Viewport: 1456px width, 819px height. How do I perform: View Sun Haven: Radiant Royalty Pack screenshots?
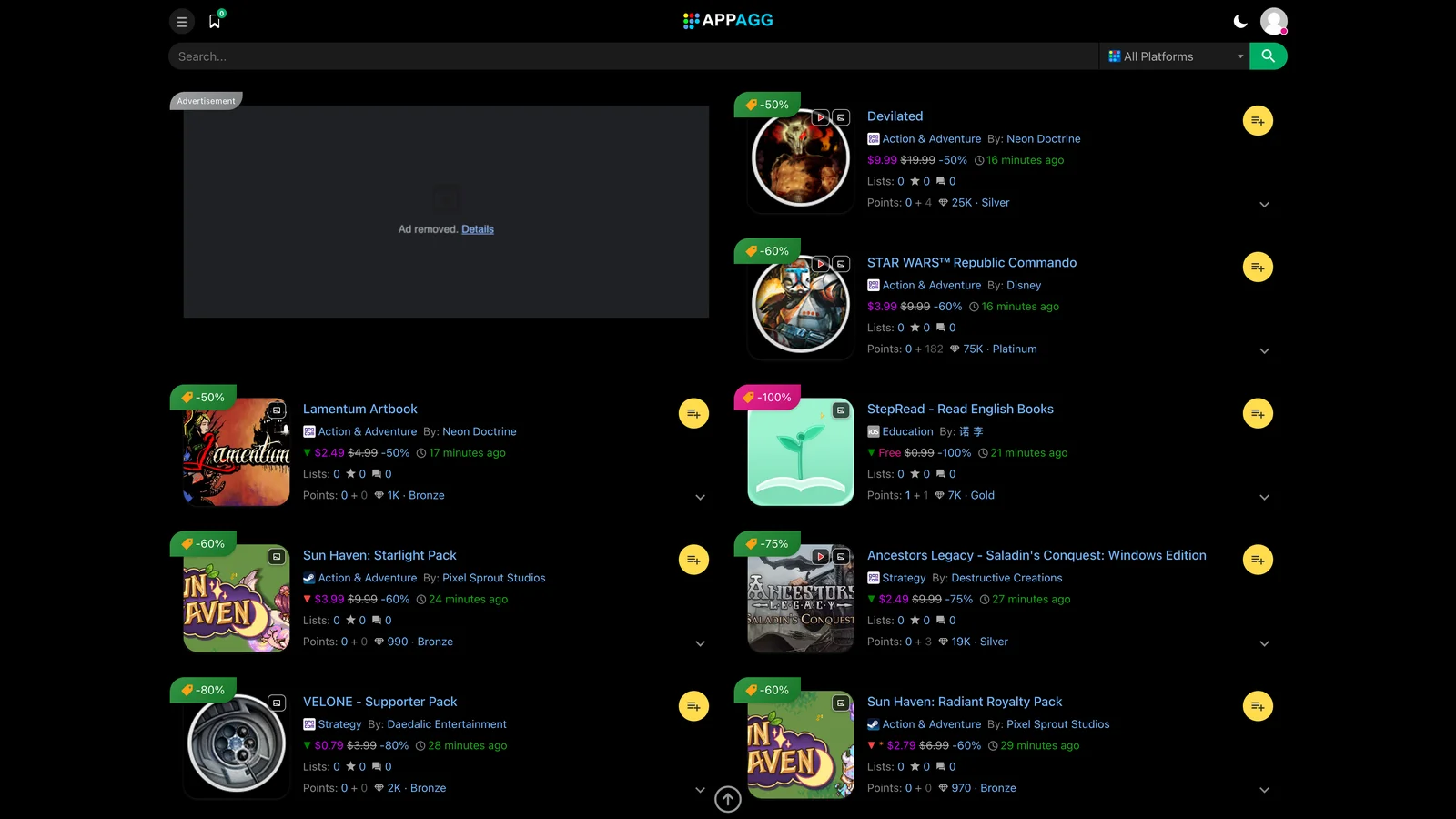point(842,703)
